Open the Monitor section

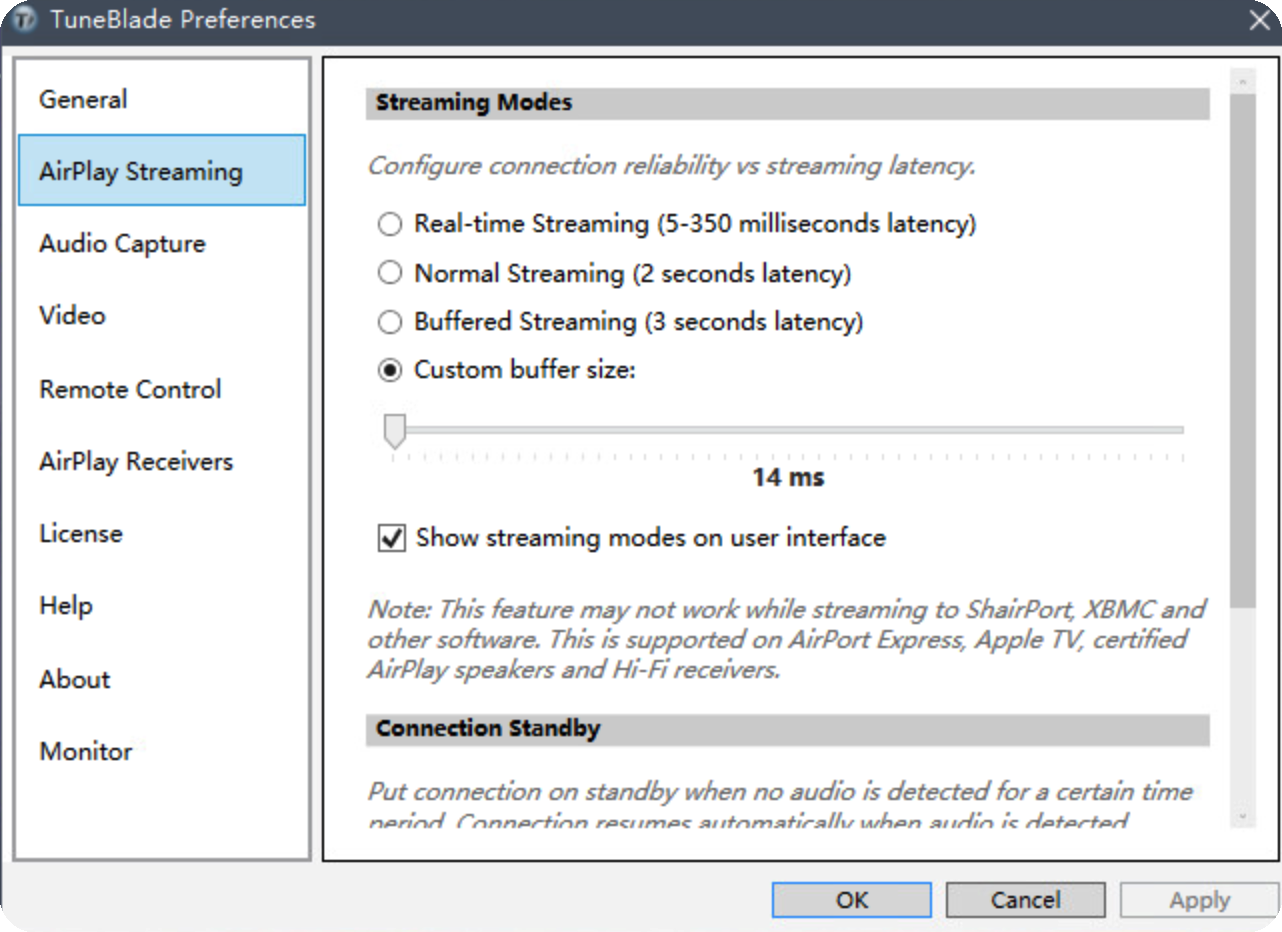click(86, 752)
